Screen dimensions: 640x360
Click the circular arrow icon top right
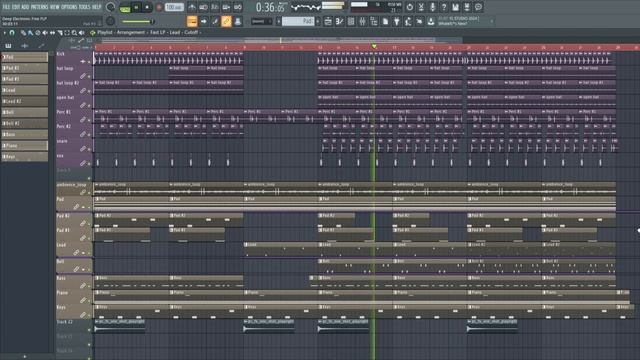(410, 7)
